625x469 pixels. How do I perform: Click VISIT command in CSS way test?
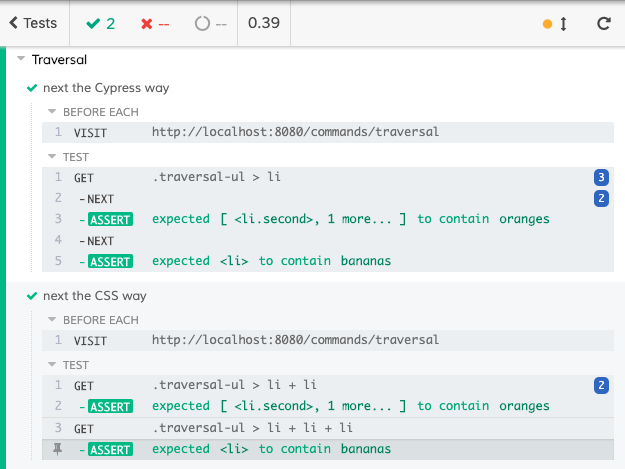tap(328, 340)
